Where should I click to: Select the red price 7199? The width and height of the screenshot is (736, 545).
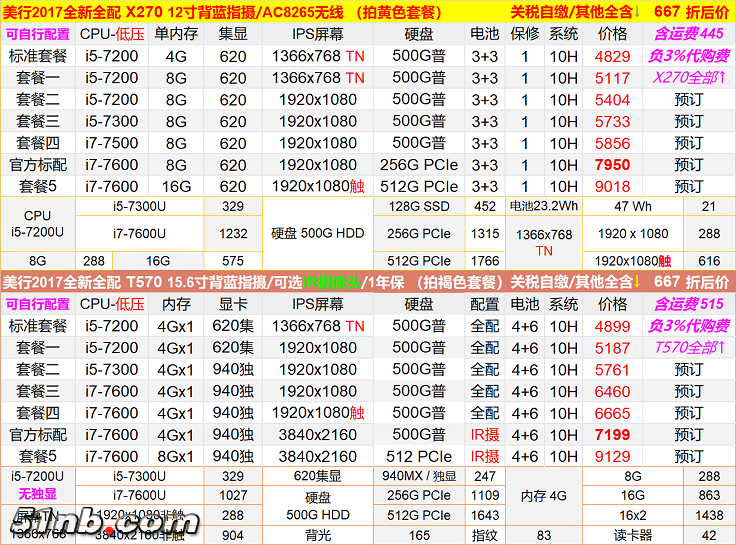coord(612,435)
